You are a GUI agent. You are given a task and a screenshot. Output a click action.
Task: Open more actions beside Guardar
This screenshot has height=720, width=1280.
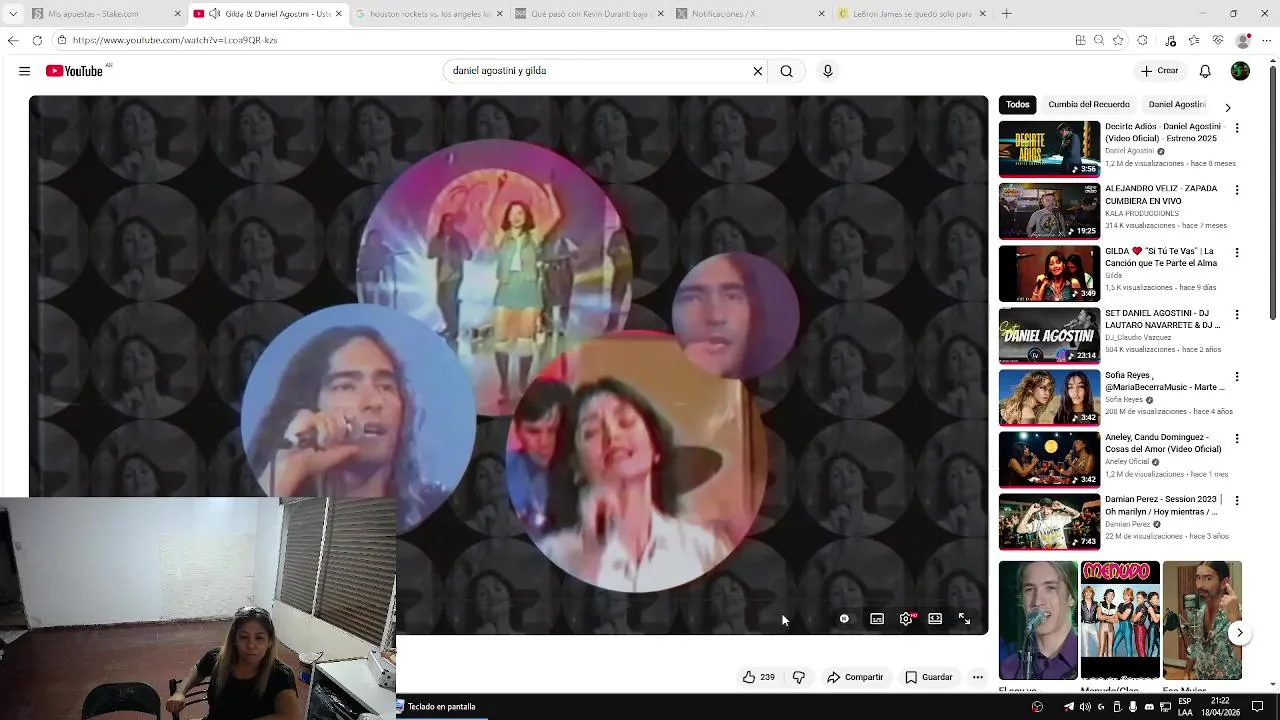coord(978,677)
